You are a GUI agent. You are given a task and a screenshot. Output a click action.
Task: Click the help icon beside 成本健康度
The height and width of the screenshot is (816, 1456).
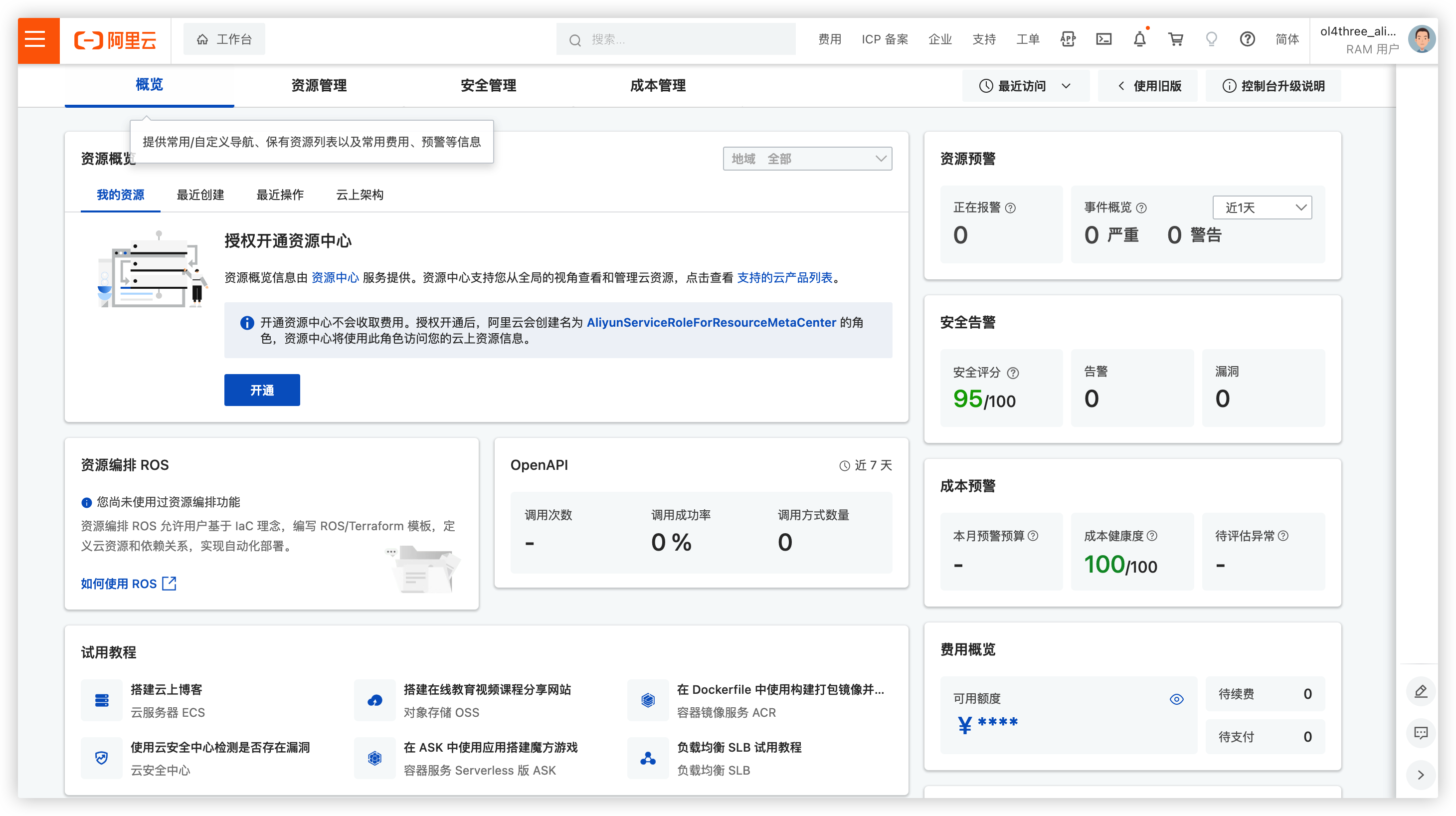tap(1151, 536)
